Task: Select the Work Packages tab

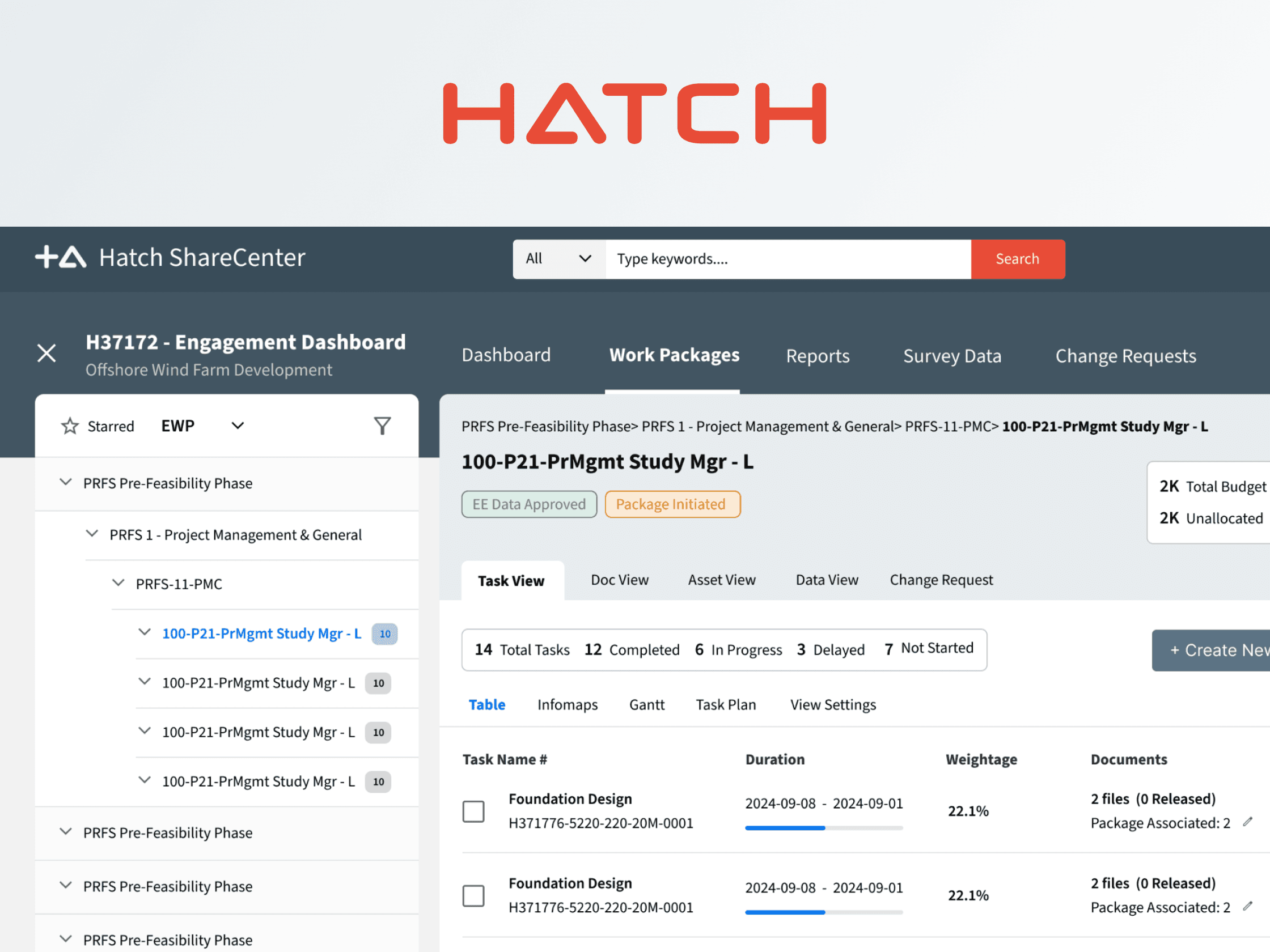Action: tap(674, 355)
